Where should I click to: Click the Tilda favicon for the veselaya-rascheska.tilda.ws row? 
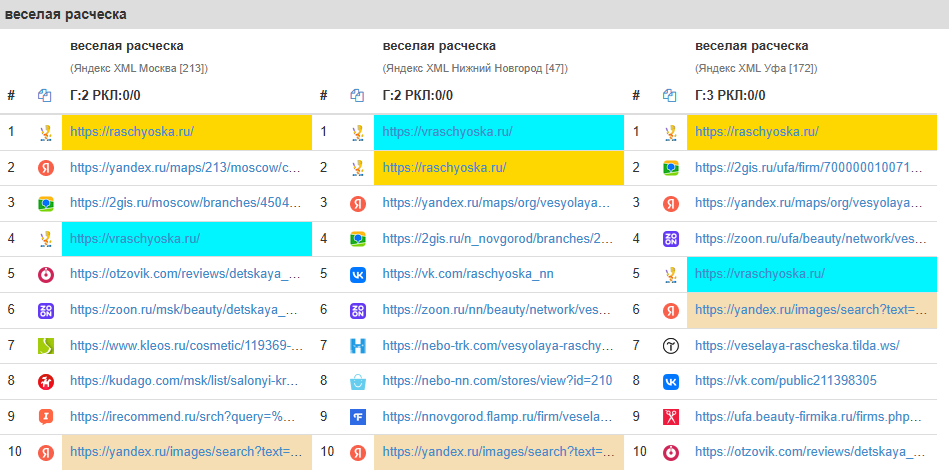point(671,346)
